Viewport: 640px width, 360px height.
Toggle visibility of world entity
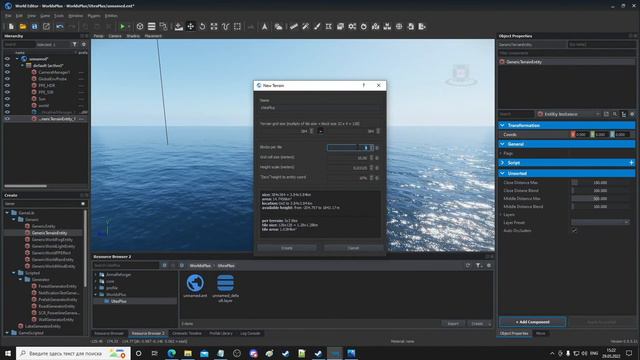7,105
